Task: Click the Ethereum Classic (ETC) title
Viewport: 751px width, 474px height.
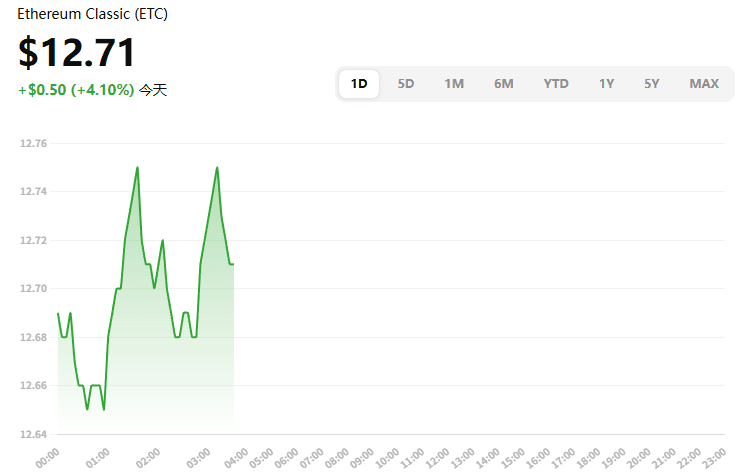Action: (x=92, y=14)
